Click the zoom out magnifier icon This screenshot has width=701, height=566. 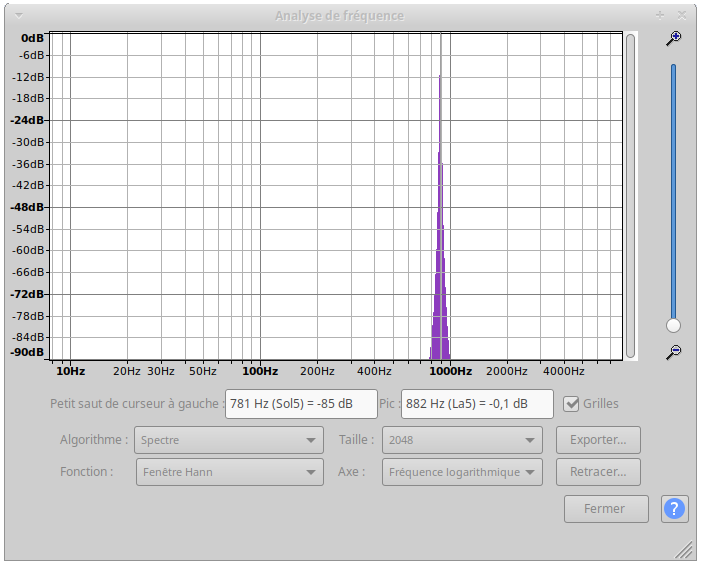(673, 352)
